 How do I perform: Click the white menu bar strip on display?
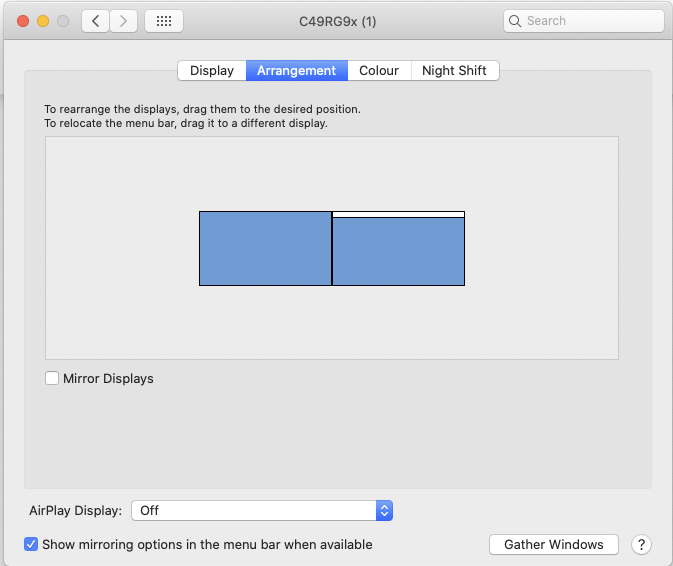(398, 215)
